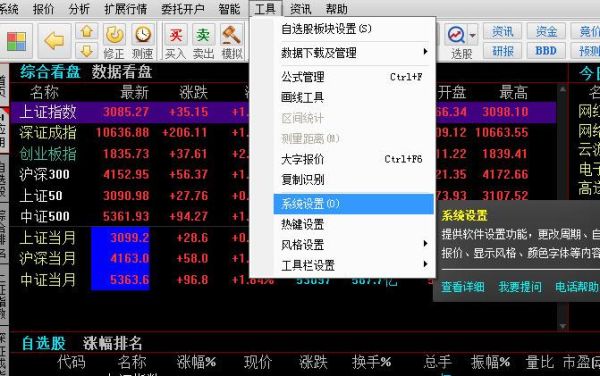Screen dimensions: 600x376
Task: Open the 资讯 menu in menu bar
Action: [x=301, y=8]
